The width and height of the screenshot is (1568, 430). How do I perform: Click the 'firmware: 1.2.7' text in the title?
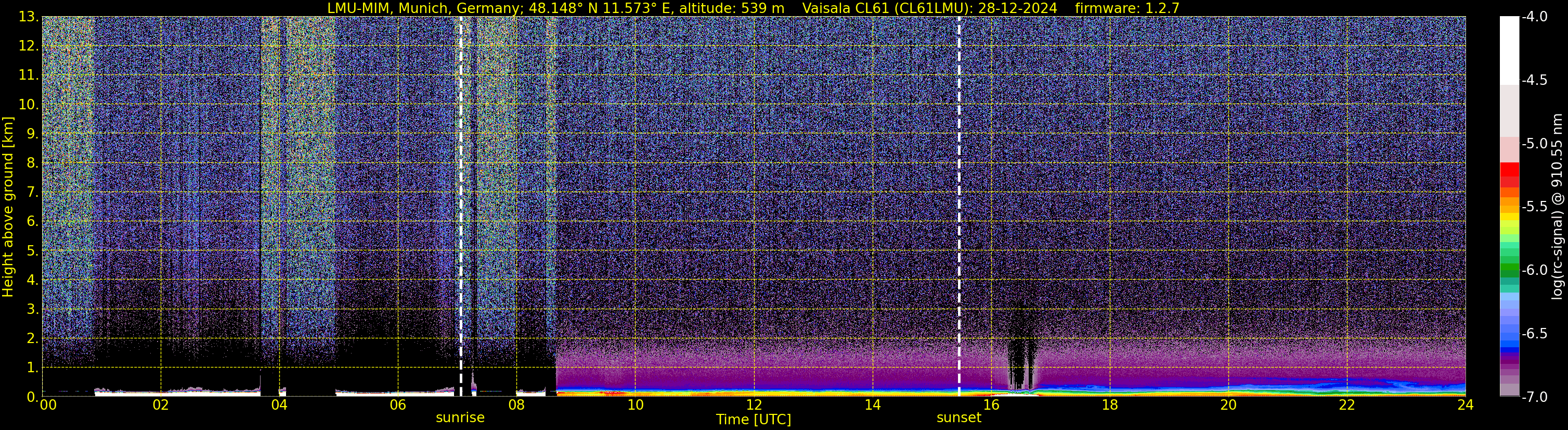tap(1128, 8)
